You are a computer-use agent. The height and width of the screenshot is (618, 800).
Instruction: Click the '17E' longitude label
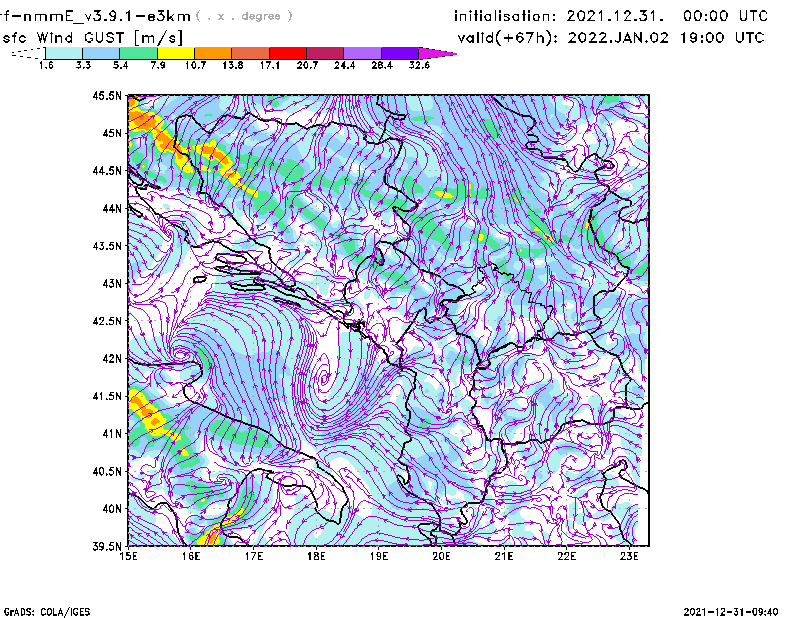[254, 556]
